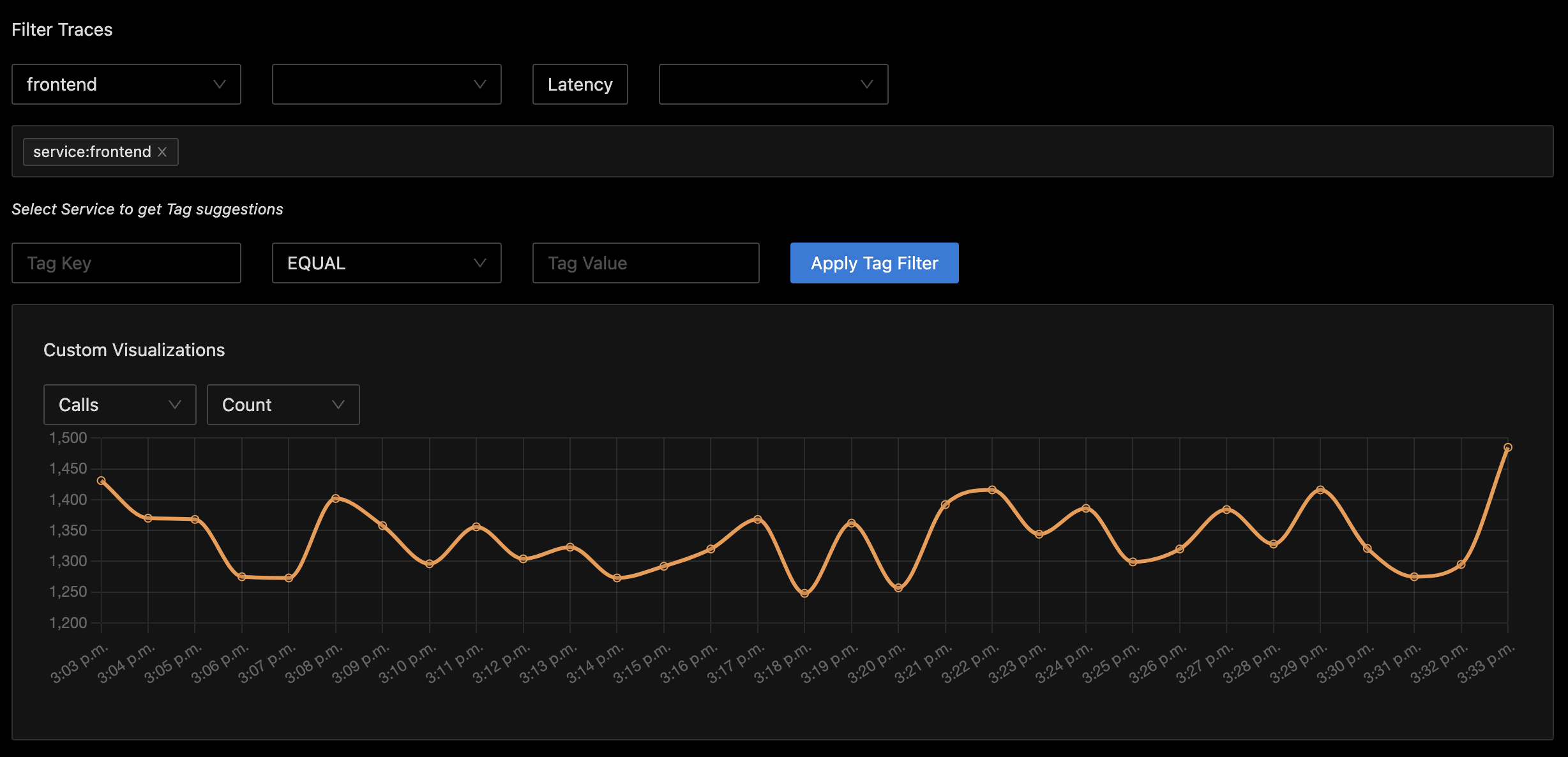The height and width of the screenshot is (757, 1568).
Task: Click the Apply Tag Filter button
Action: (874, 263)
